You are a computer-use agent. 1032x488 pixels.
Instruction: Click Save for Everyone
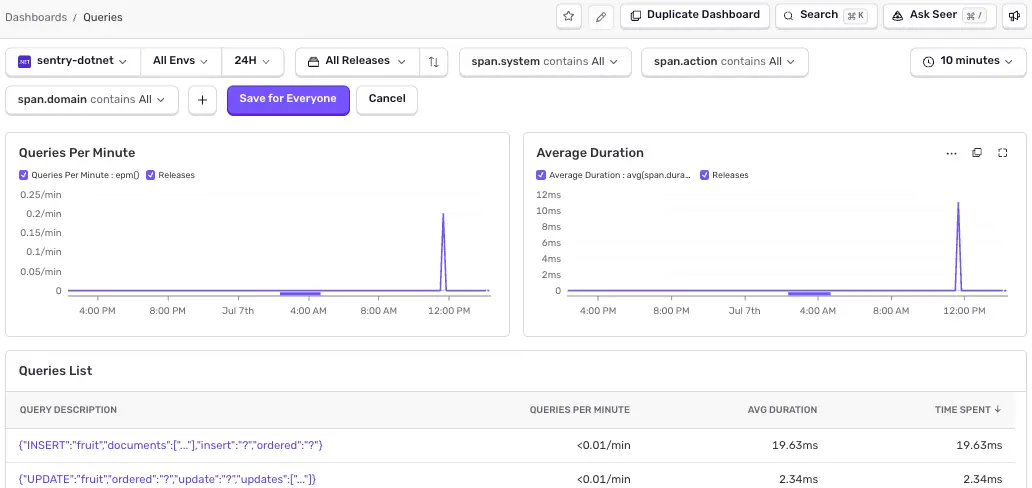click(288, 99)
